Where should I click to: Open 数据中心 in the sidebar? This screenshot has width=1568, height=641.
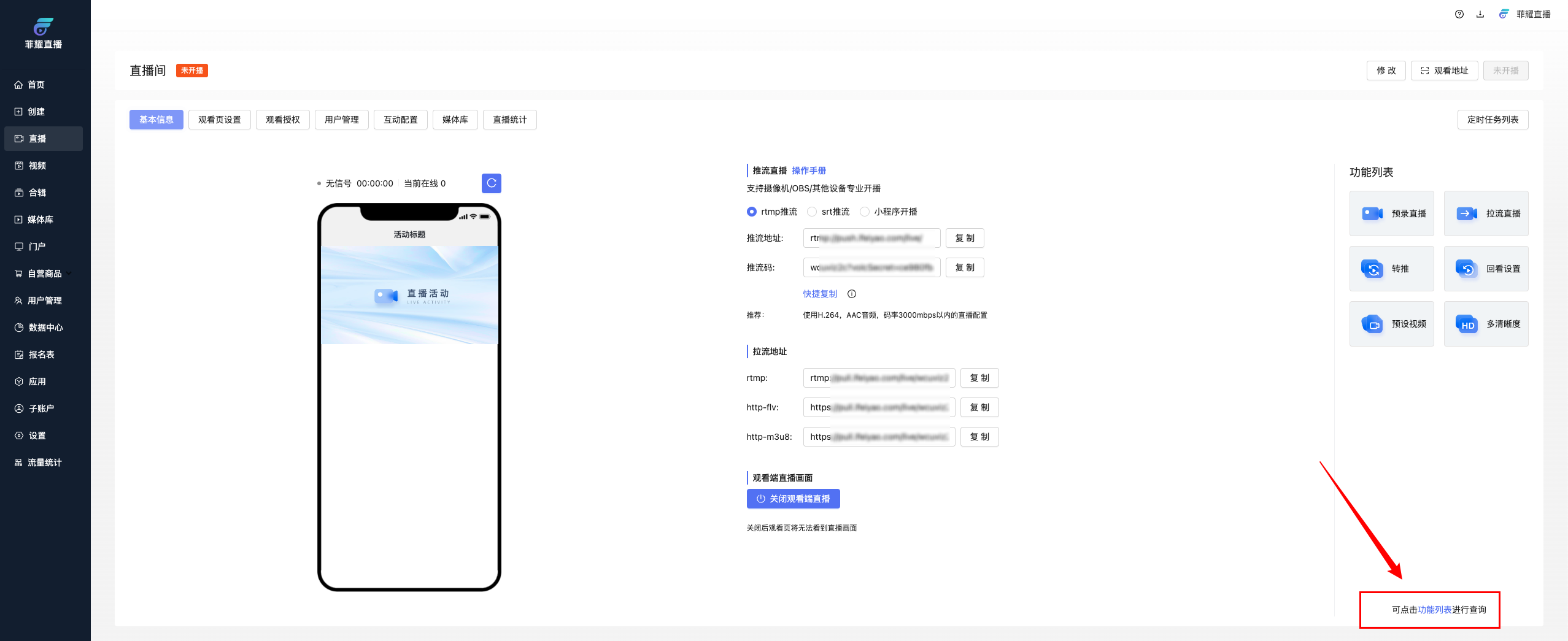pos(45,328)
